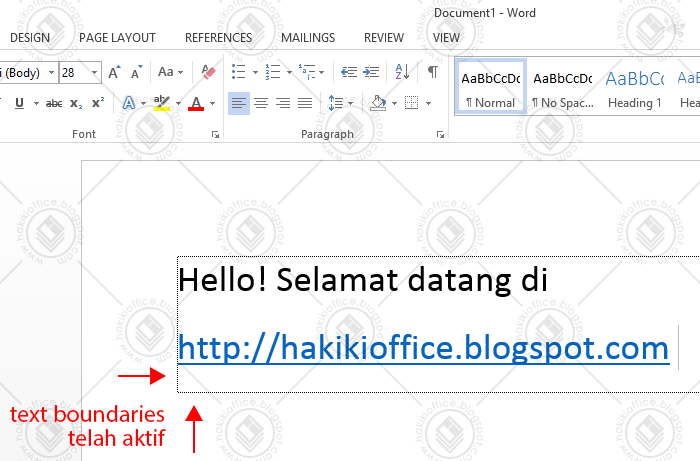Open the font size dropdown
700x461 pixels.
pyautogui.click(x=95, y=72)
